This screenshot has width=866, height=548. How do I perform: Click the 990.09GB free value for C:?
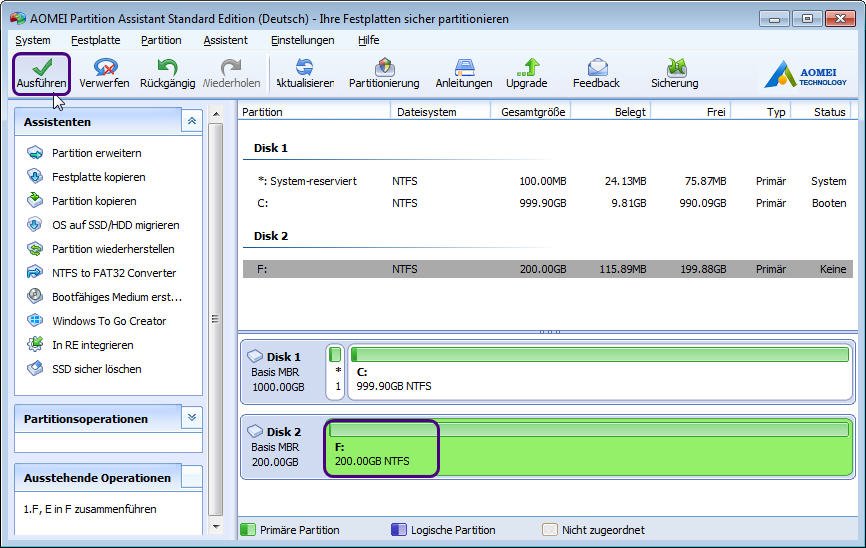703,203
